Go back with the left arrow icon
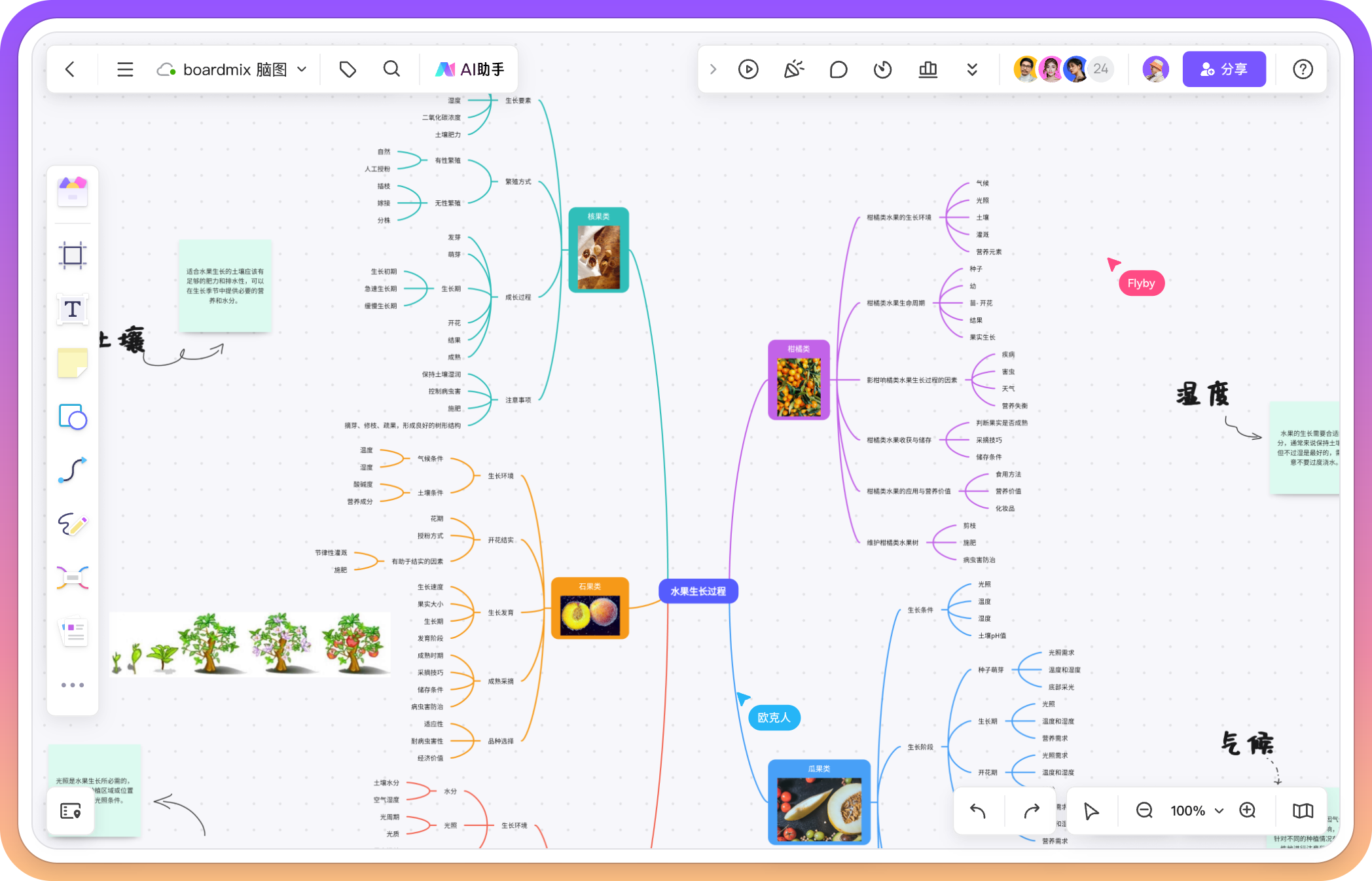Screen dimensions: 1372x881 pos(70,69)
